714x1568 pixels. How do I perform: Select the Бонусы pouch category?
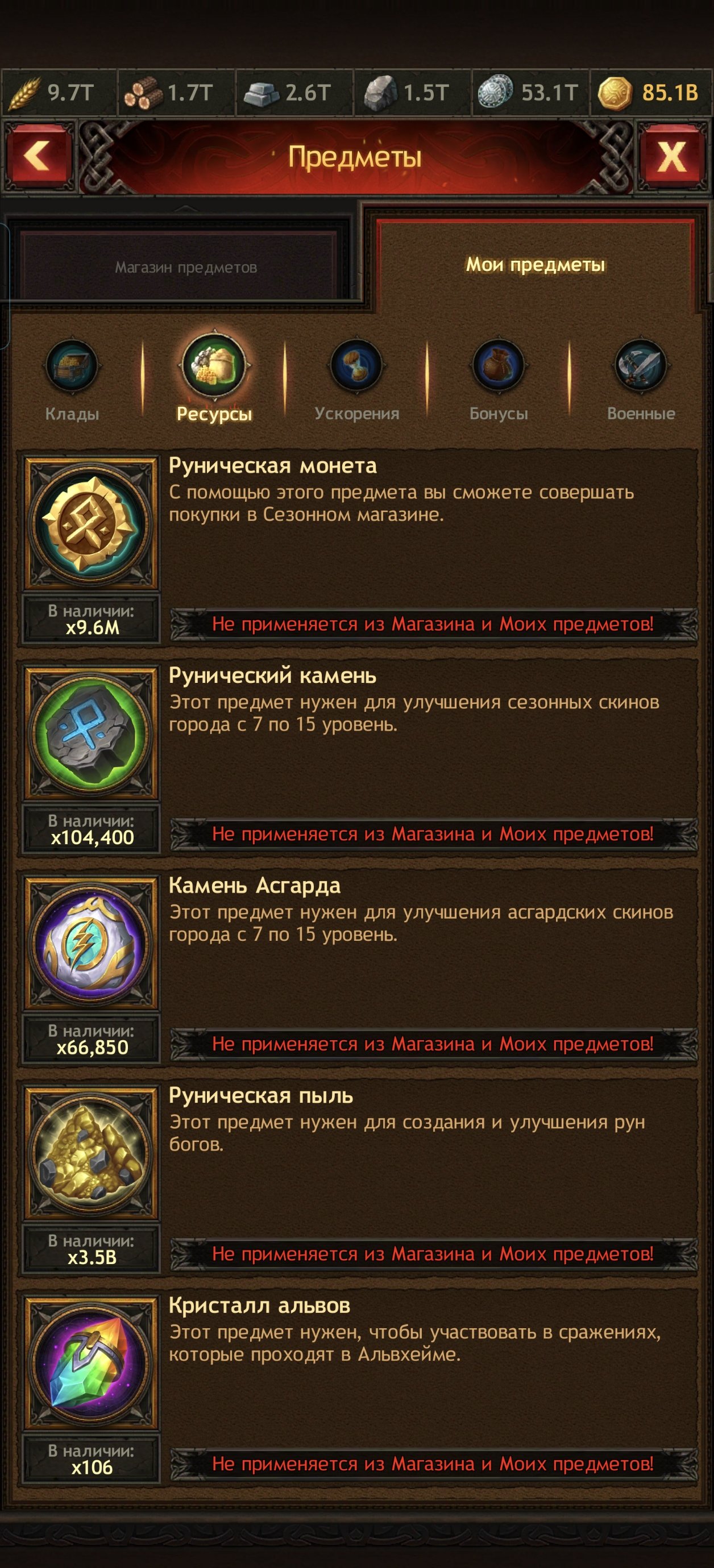[499, 366]
